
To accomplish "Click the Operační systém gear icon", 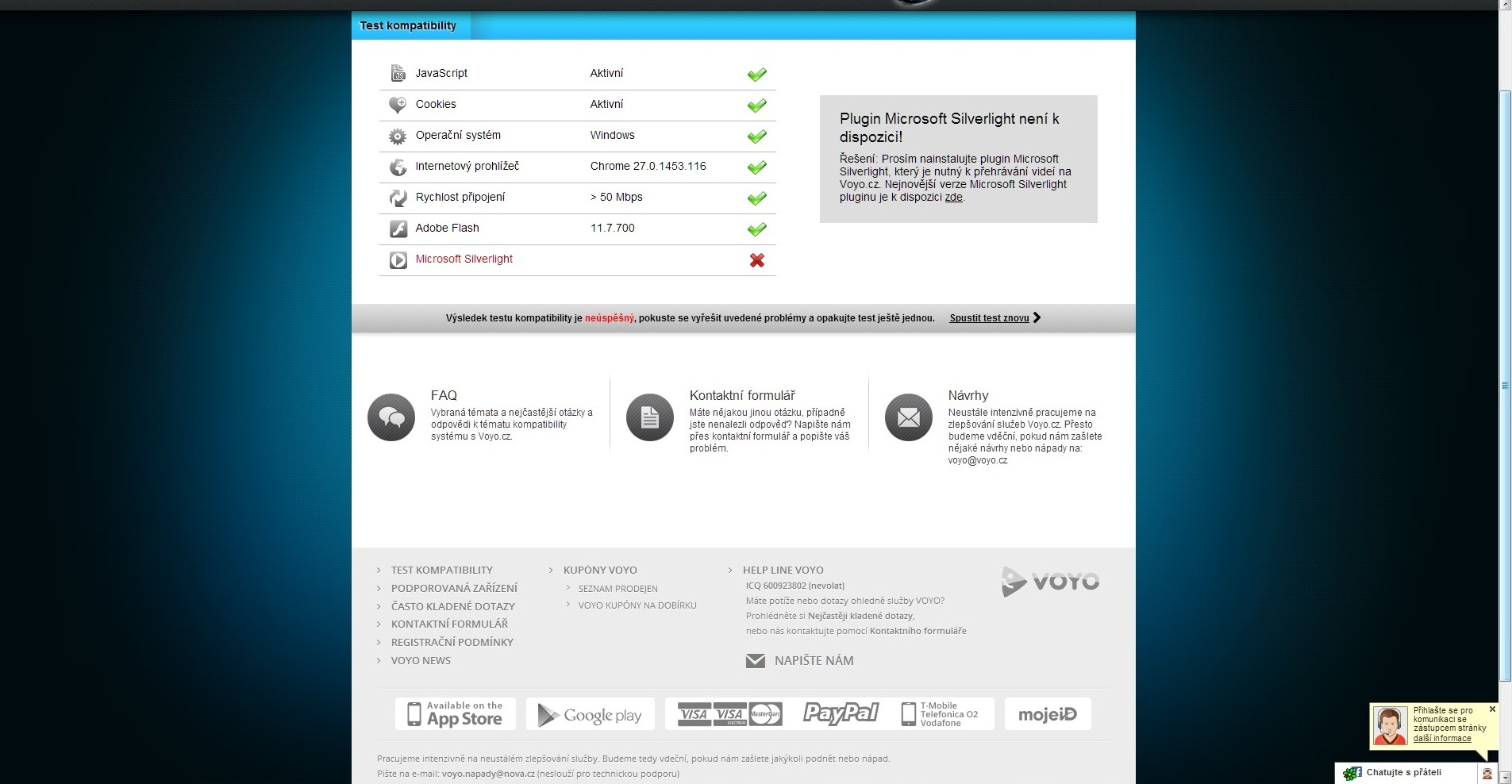I will pos(398,136).
